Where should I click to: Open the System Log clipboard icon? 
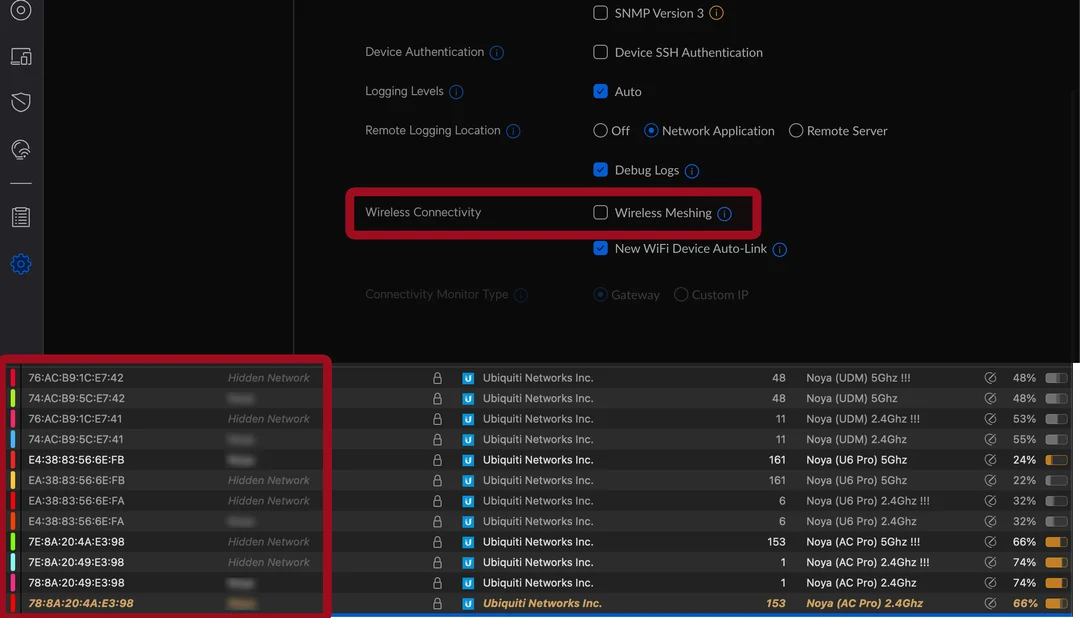pyautogui.click(x=21, y=216)
